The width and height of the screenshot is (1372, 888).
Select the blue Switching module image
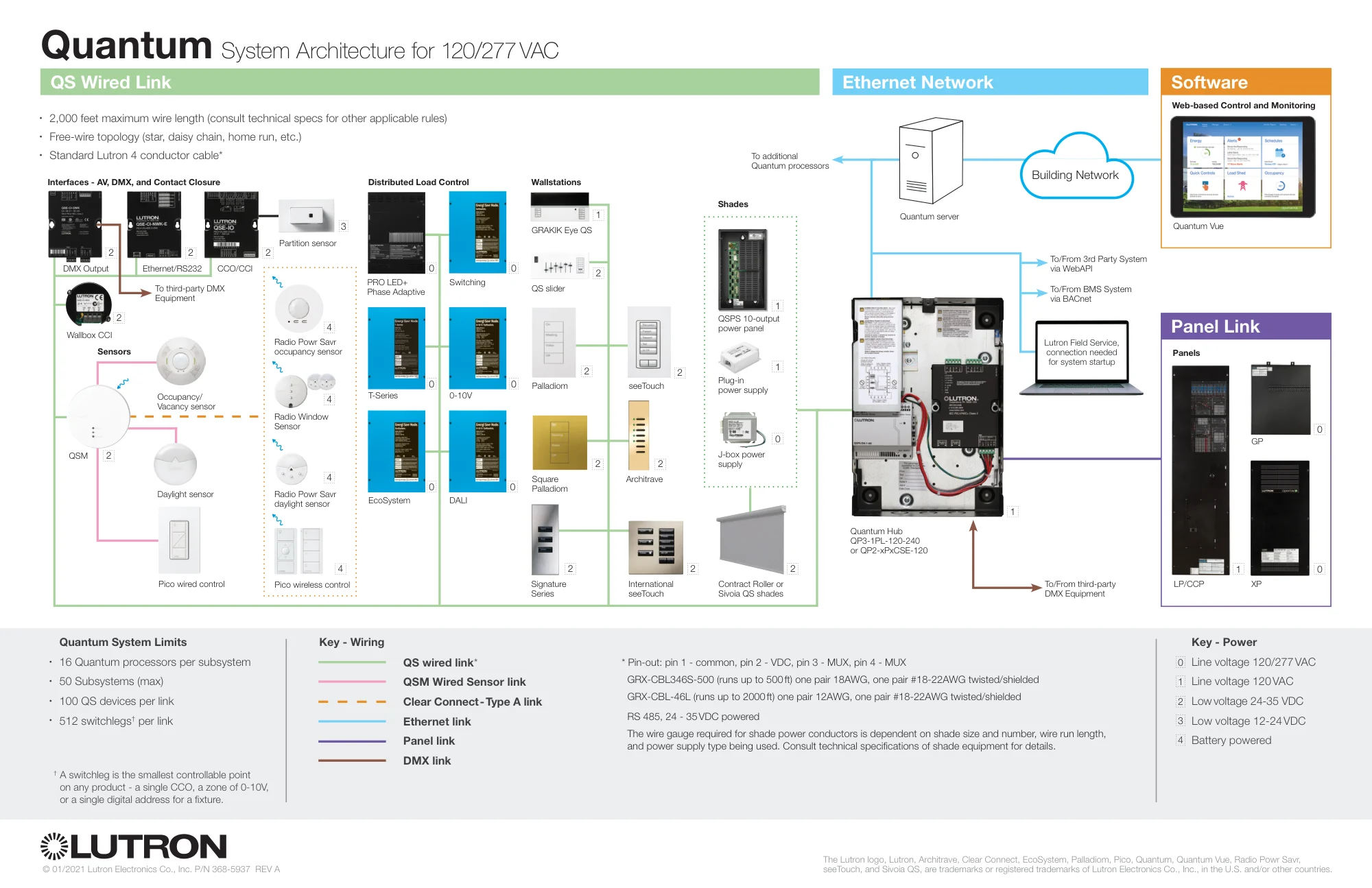[x=477, y=232]
